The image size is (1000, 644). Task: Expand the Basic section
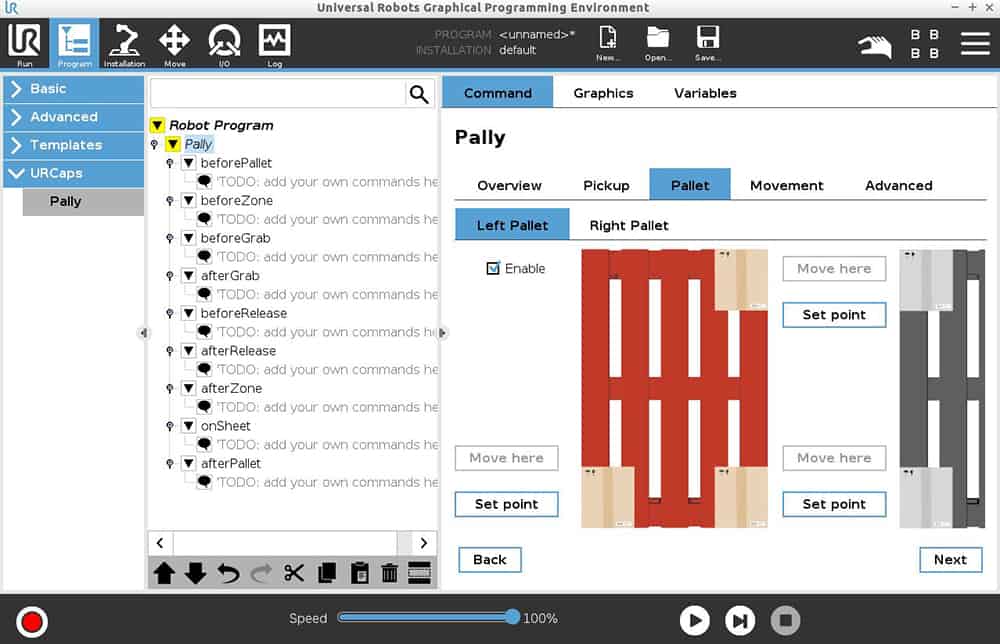click(x=74, y=89)
